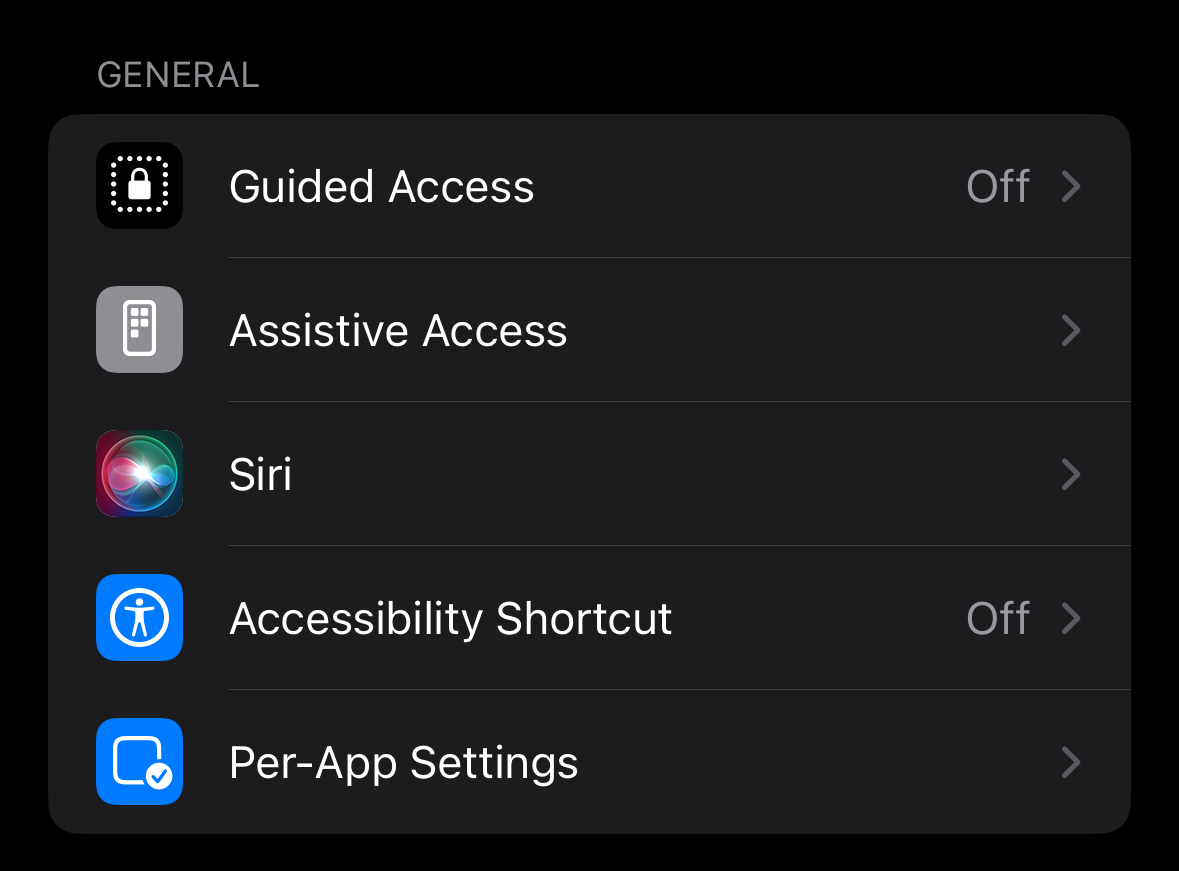This screenshot has width=1179, height=871.
Task: Select the Per-App Settings checkmark icon
Action: click(139, 761)
